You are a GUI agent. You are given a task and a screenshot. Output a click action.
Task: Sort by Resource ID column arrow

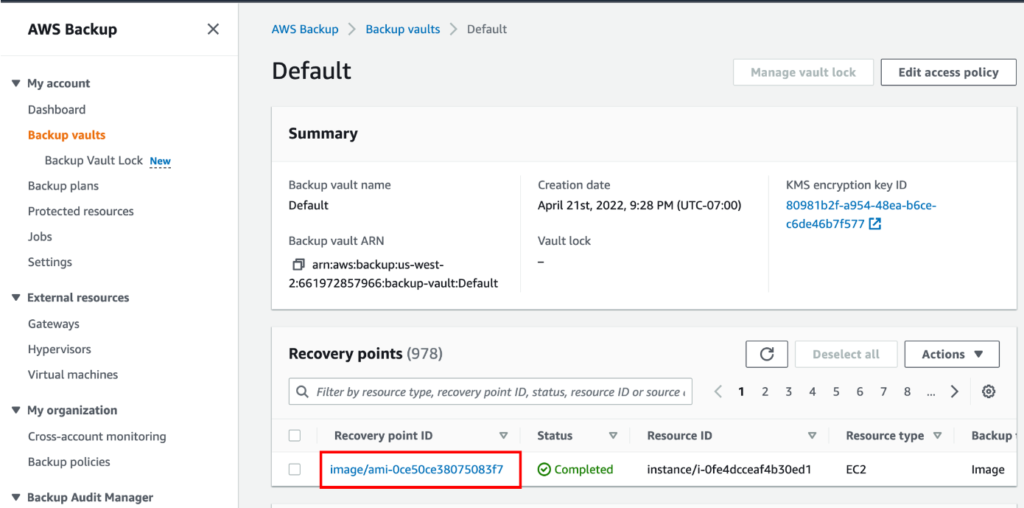point(812,436)
